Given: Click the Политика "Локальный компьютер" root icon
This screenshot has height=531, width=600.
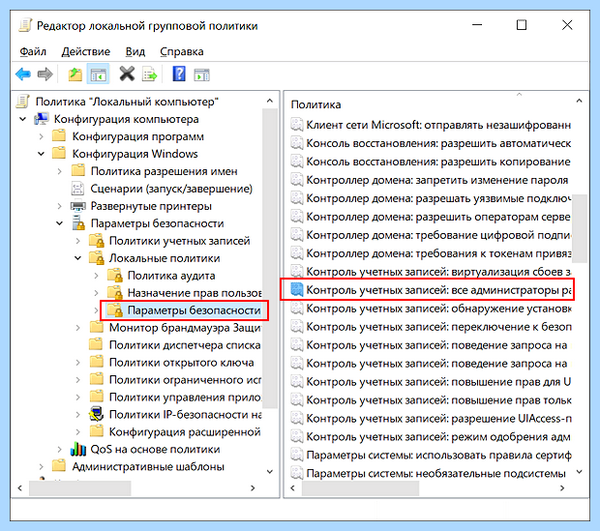Looking at the screenshot, I should click(x=23, y=101).
